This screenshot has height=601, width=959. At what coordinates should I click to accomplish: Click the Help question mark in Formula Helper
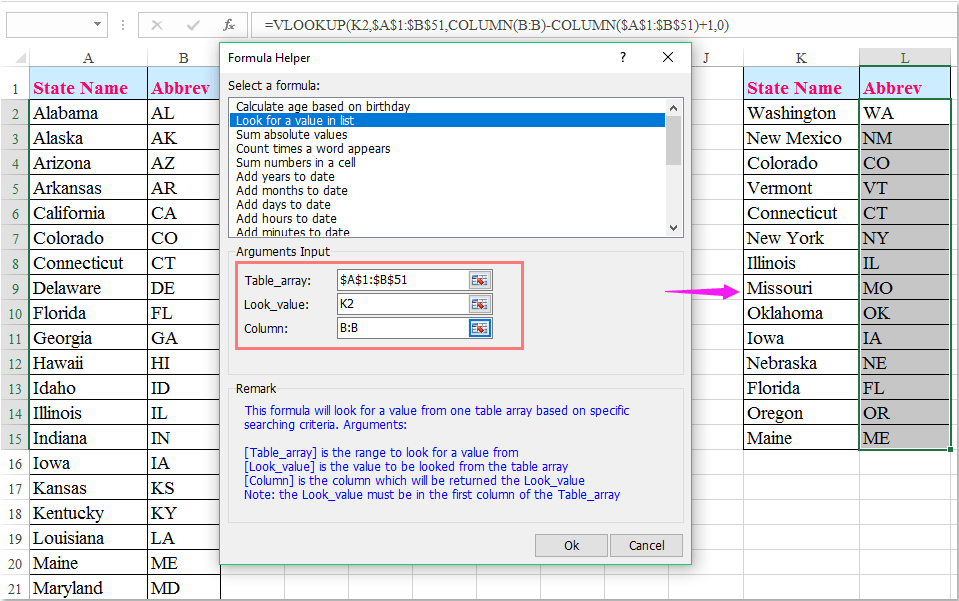pyautogui.click(x=622, y=58)
